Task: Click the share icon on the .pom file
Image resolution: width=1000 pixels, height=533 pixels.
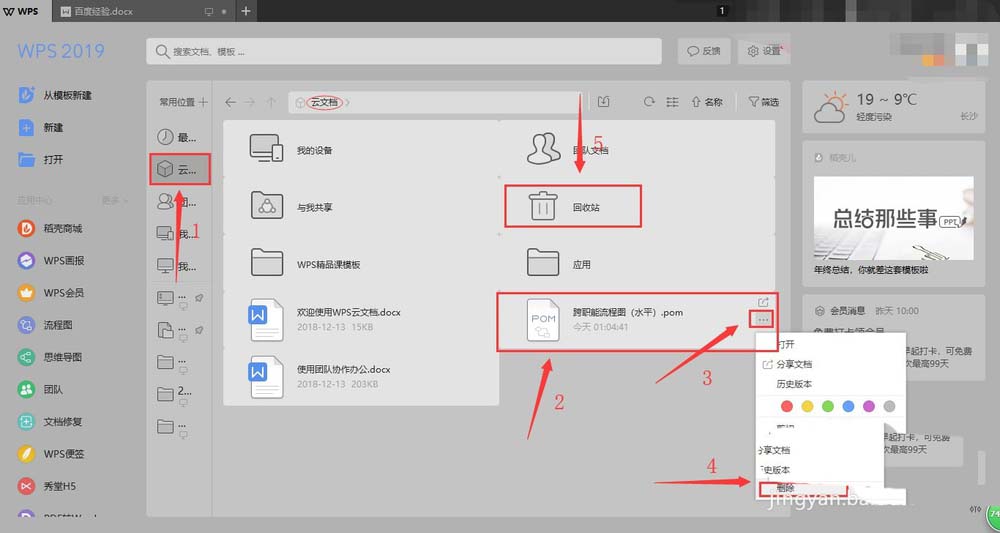Action: [763, 302]
